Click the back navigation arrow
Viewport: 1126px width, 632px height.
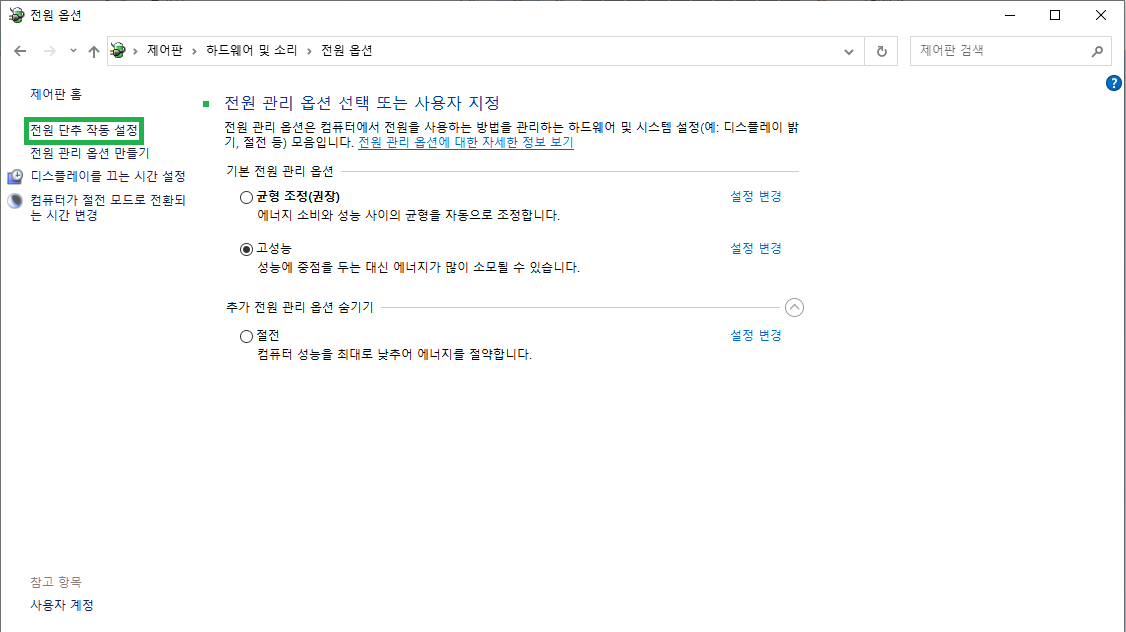20,51
